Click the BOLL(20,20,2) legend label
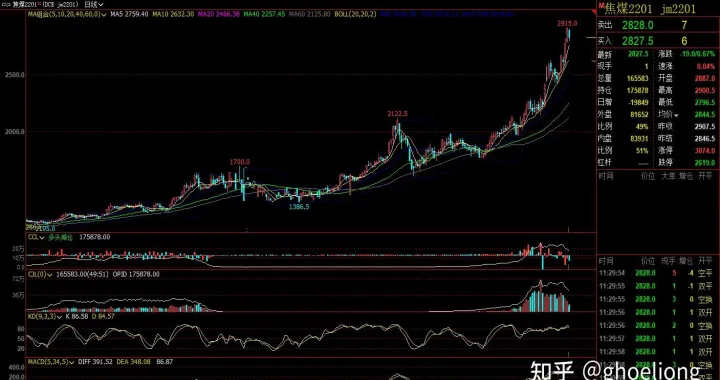Image resolution: width=720 pixels, height=380 pixels. [355, 15]
